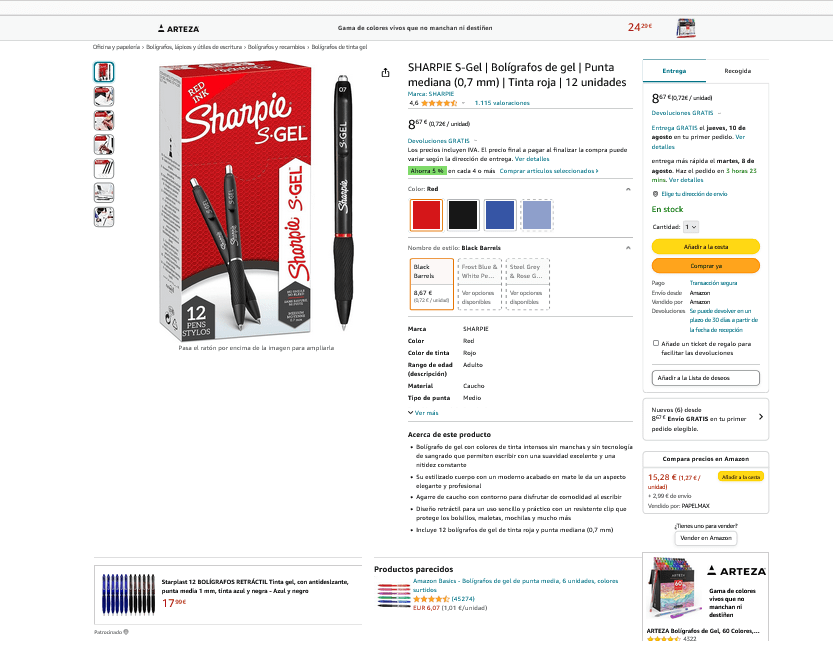Expand the Ver más product details
Image resolution: width=840 pixels, height=646 pixels.
tap(423, 413)
